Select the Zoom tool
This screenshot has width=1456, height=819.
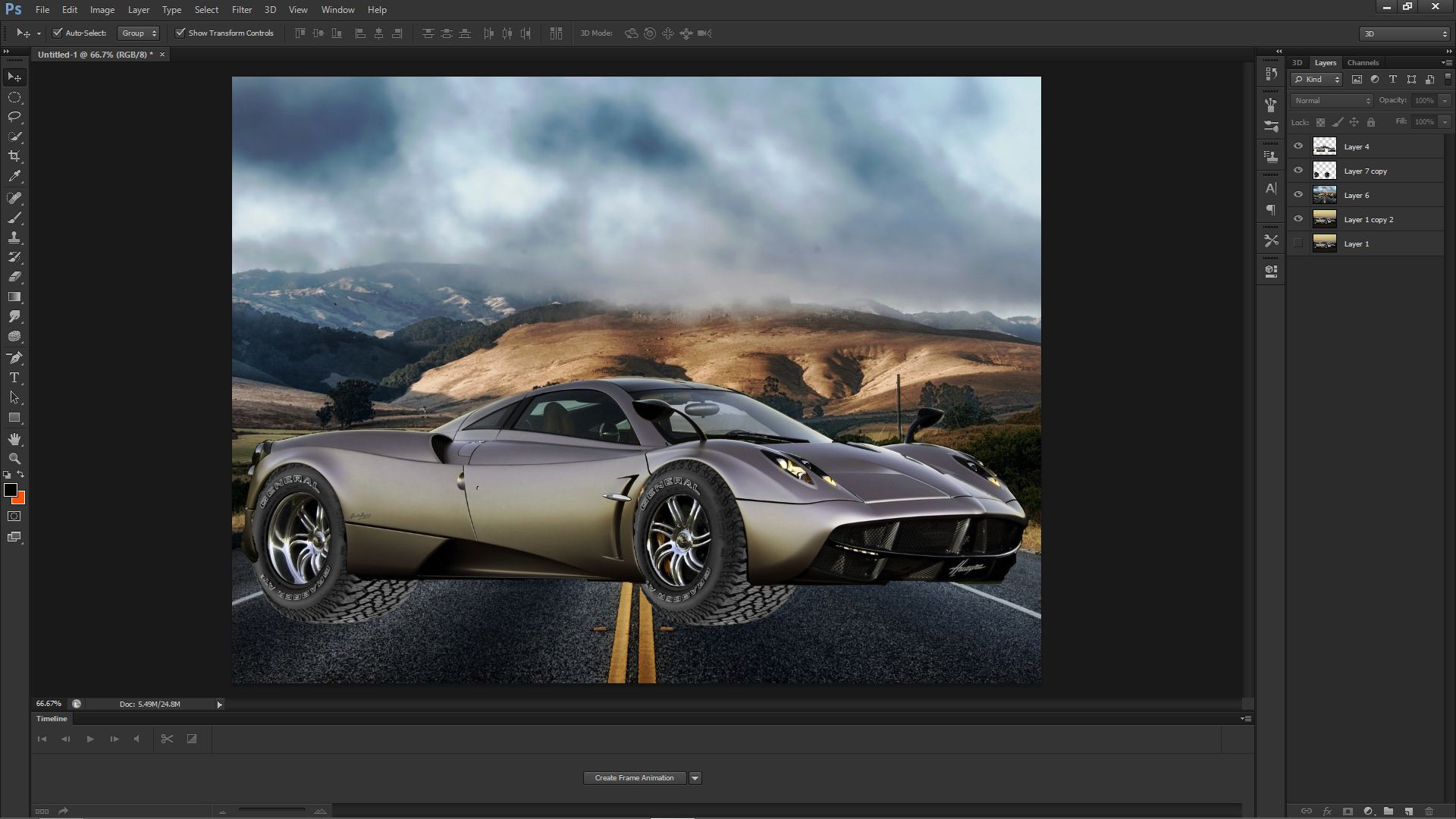coord(14,459)
